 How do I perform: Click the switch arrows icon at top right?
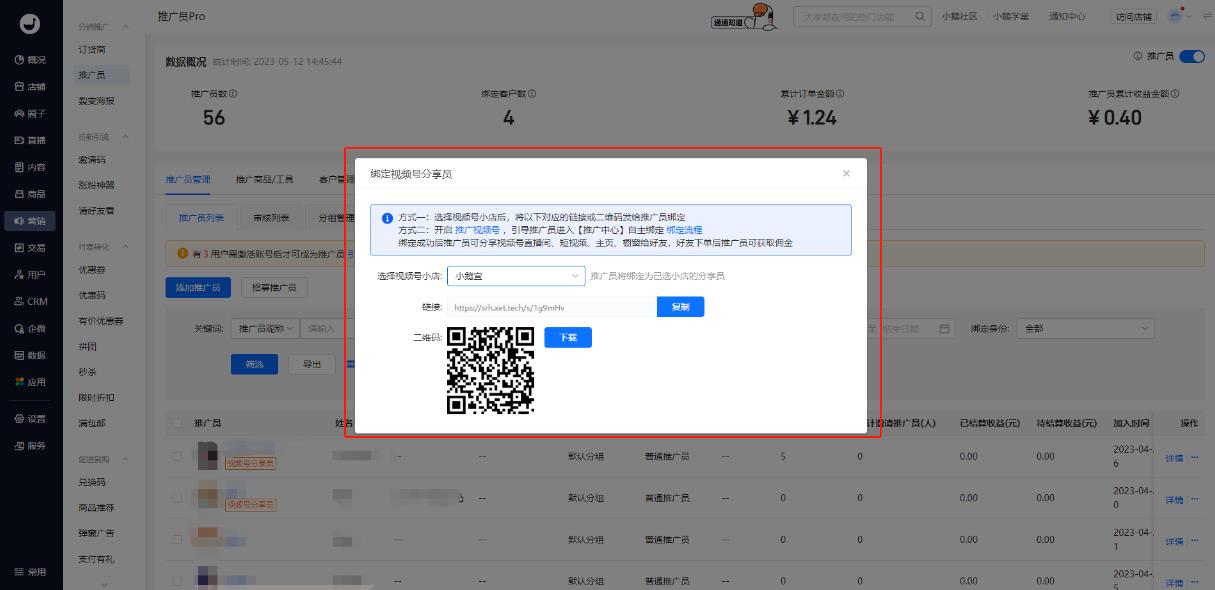[x=1206, y=16]
